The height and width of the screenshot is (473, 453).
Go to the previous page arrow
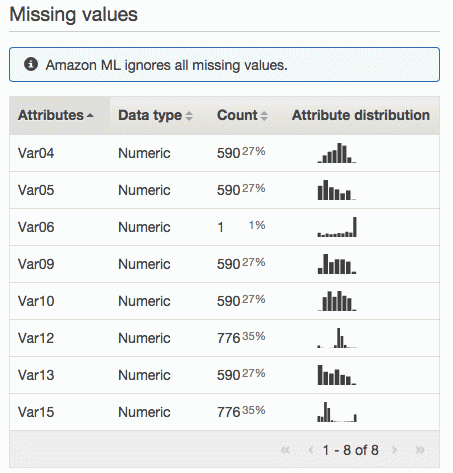[x=311, y=450]
